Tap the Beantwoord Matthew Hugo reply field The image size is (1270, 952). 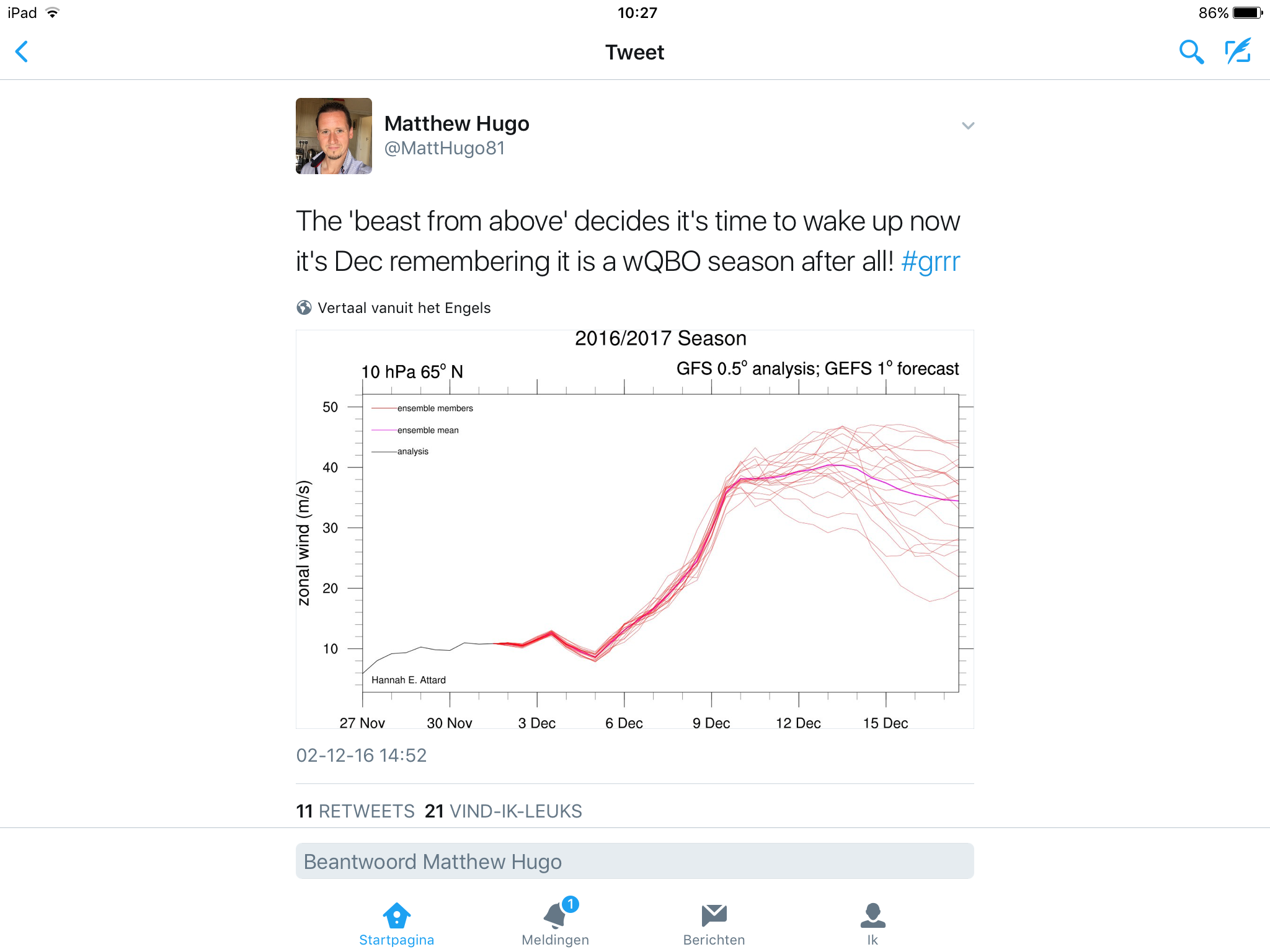(634, 861)
